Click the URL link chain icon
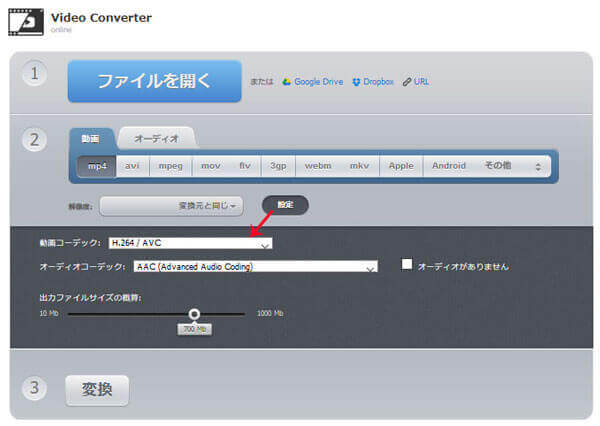This screenshot has width=600, height=426. (407, 82)
